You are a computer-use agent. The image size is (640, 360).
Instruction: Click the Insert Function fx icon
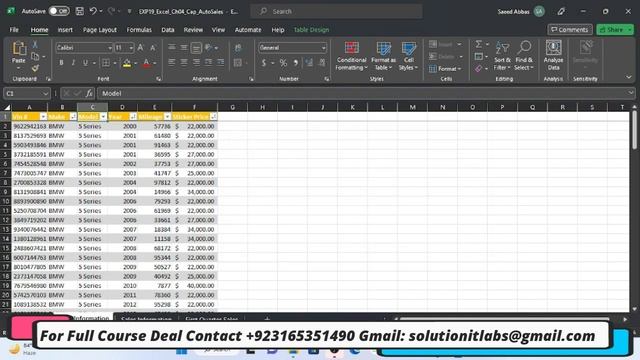(89, 93)
